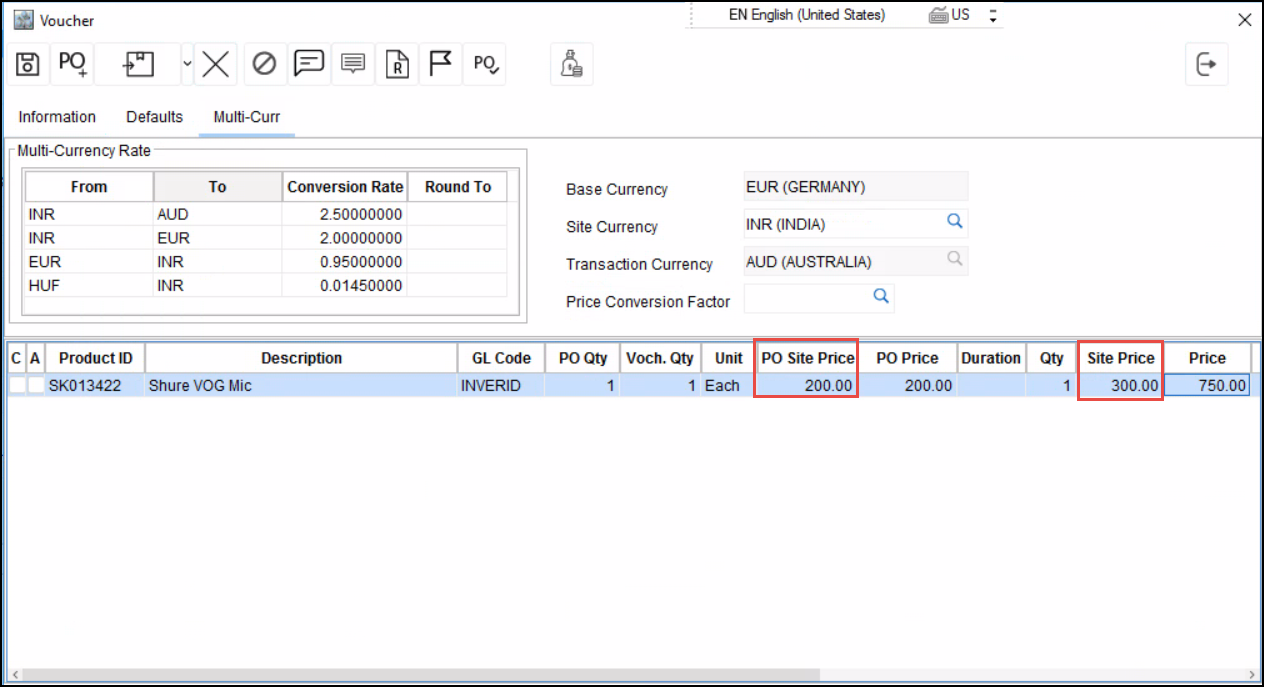
Task: Click the Base Currency EUR (GERMANY) field
Action: [856, 187]
